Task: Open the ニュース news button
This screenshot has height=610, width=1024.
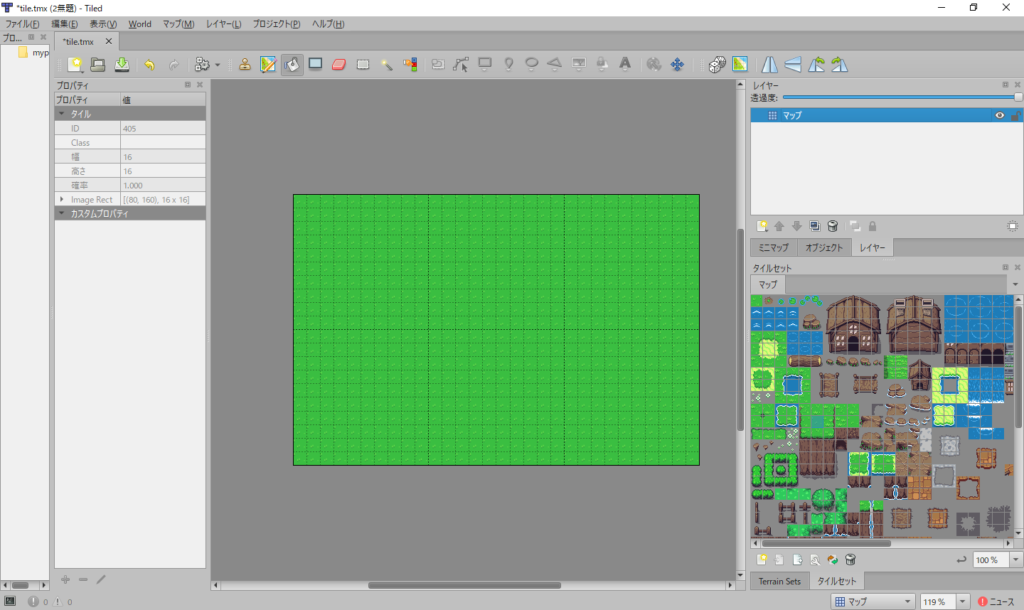Action: click(995, 602)
